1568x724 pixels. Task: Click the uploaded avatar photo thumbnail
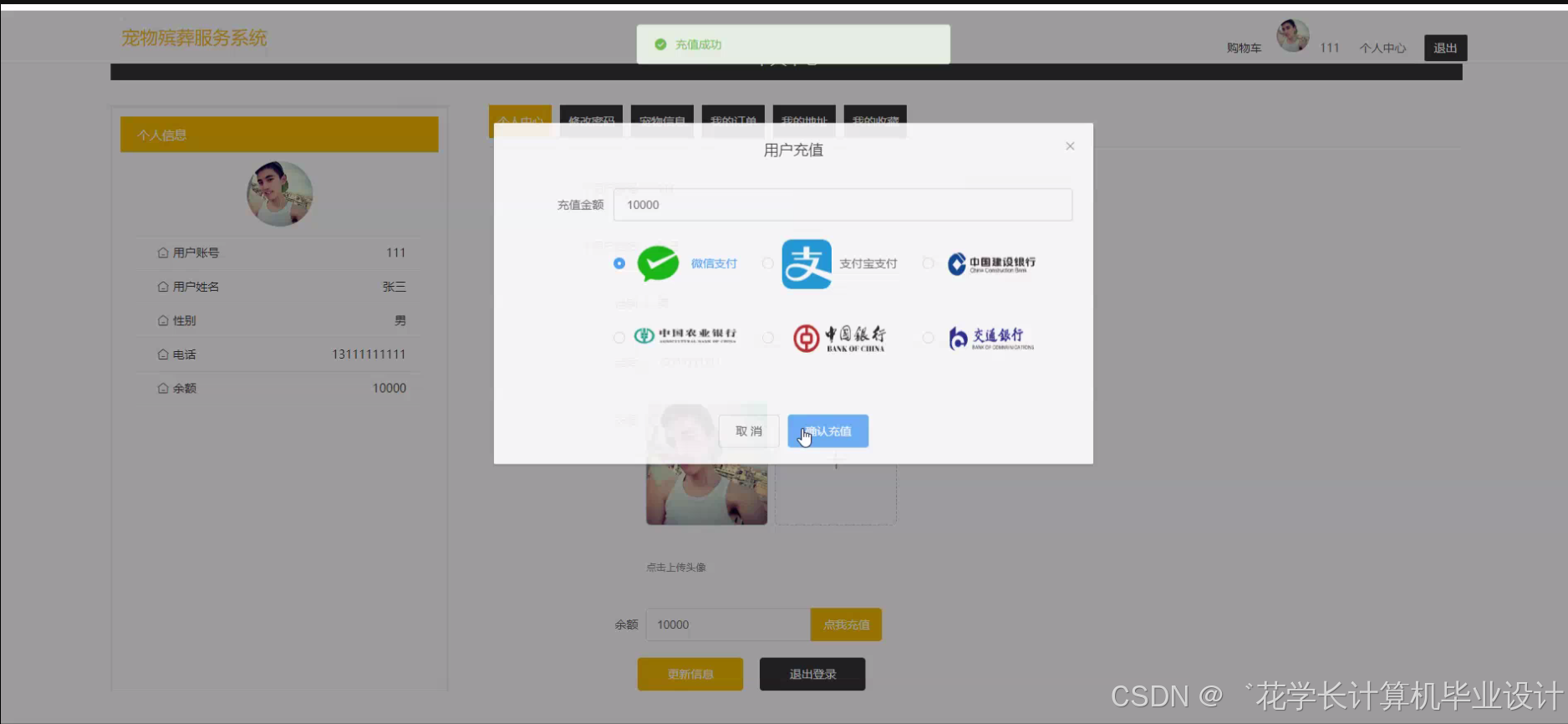point(706,465)
